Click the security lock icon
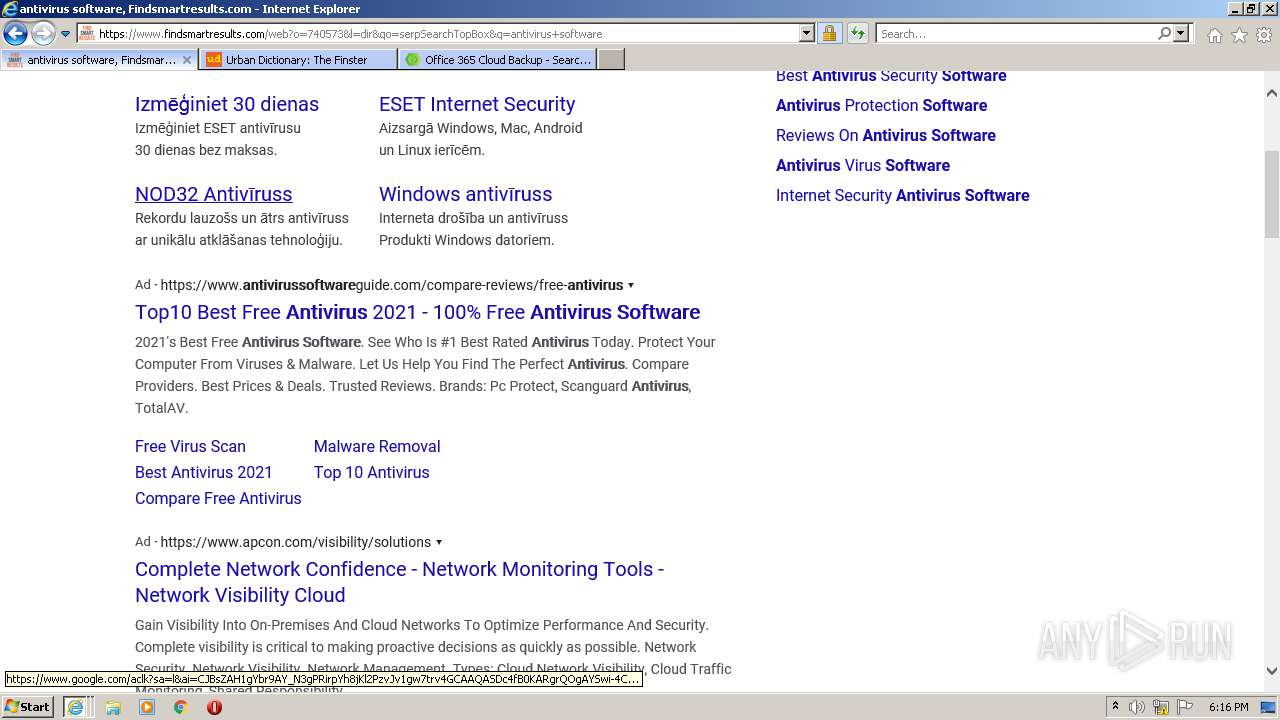 829,33
